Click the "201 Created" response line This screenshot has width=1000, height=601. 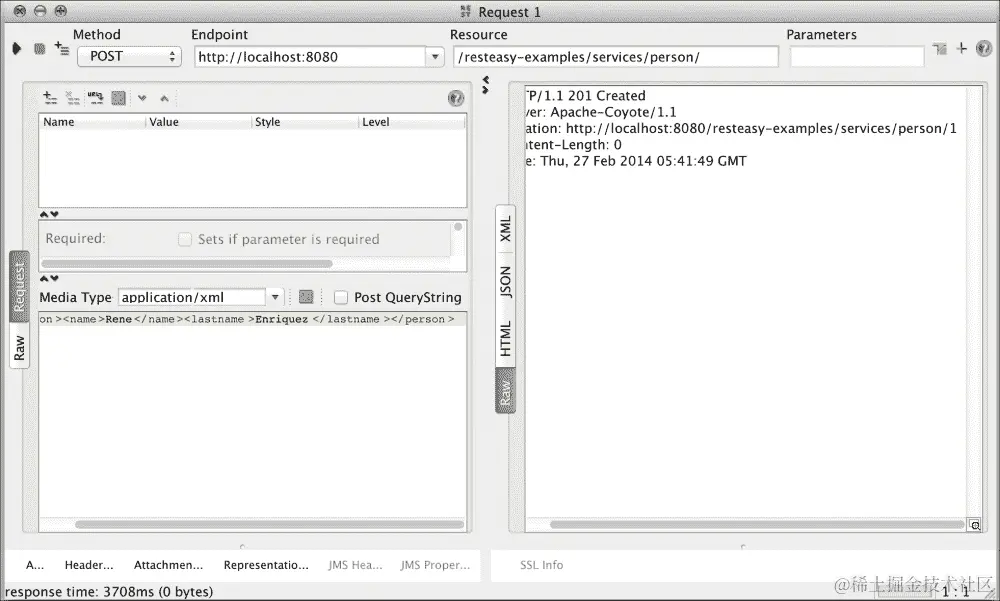[585, 96]
